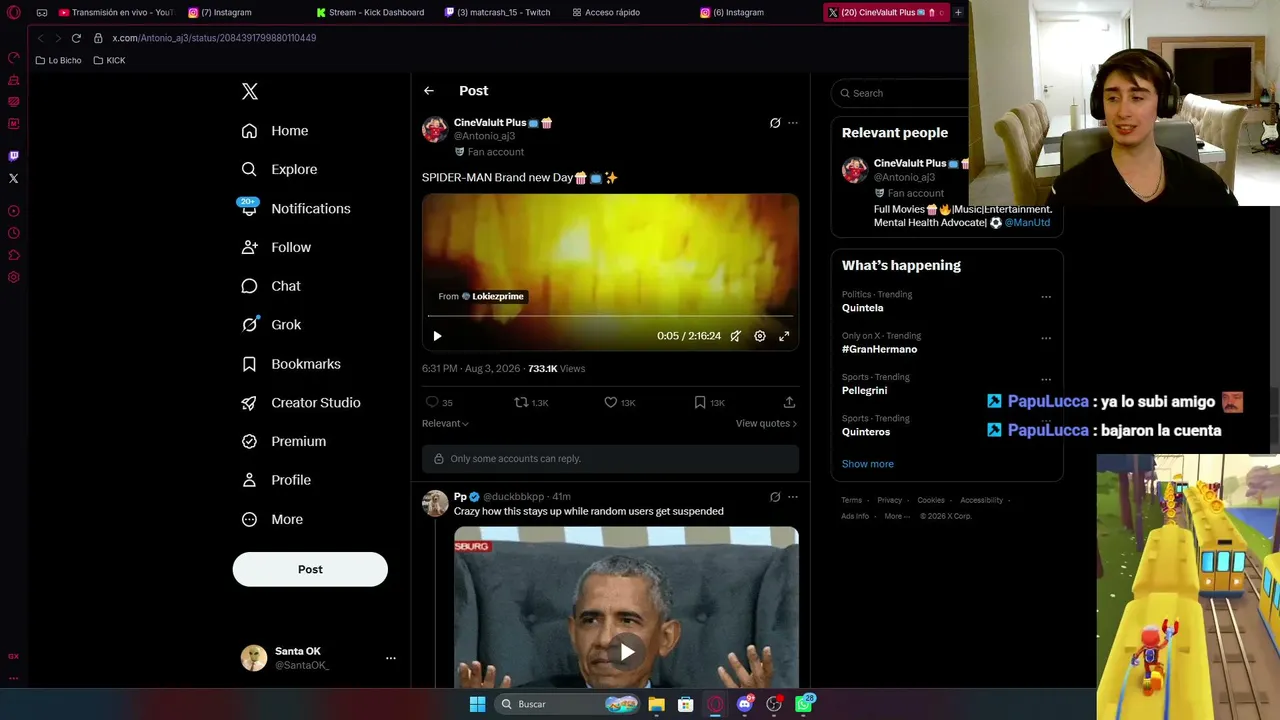The width and height of the screenshot is (1280, 720).
Task: Click Show more under What's happening
Action: click(868, 464)
